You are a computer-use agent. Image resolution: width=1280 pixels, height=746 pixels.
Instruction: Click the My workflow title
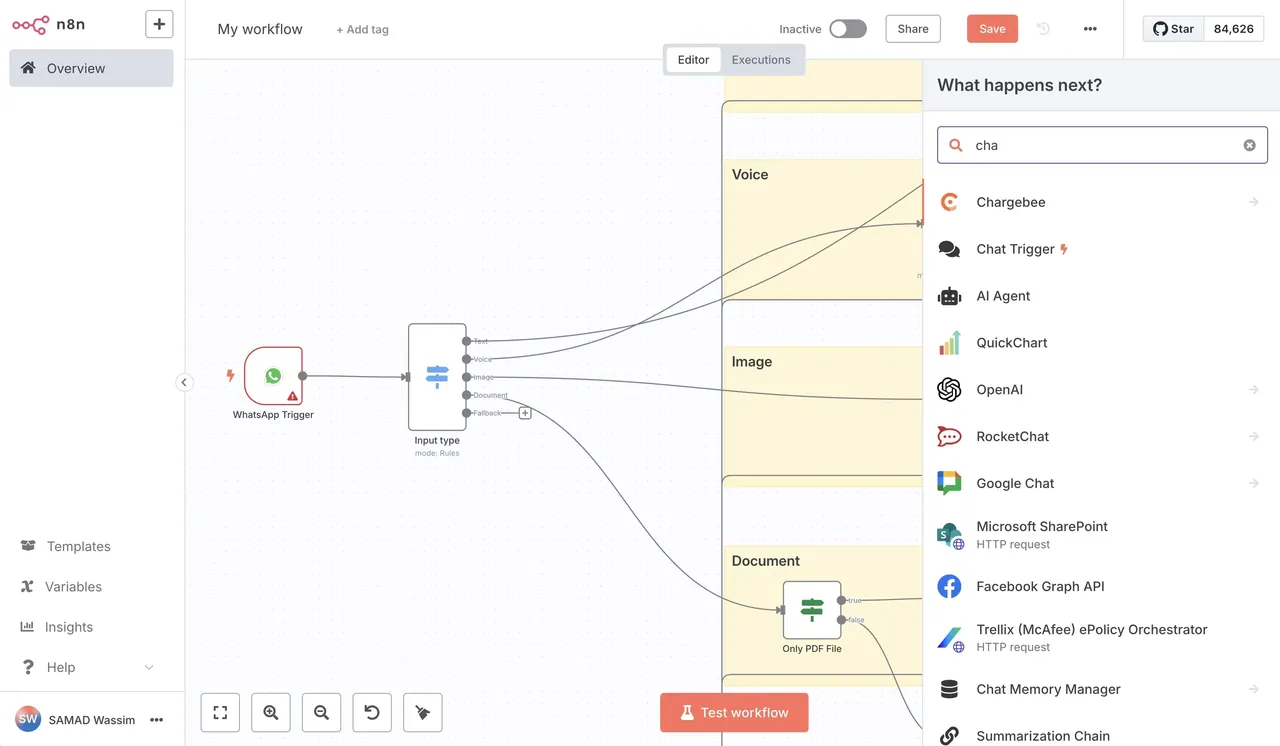tap(260, 29)
